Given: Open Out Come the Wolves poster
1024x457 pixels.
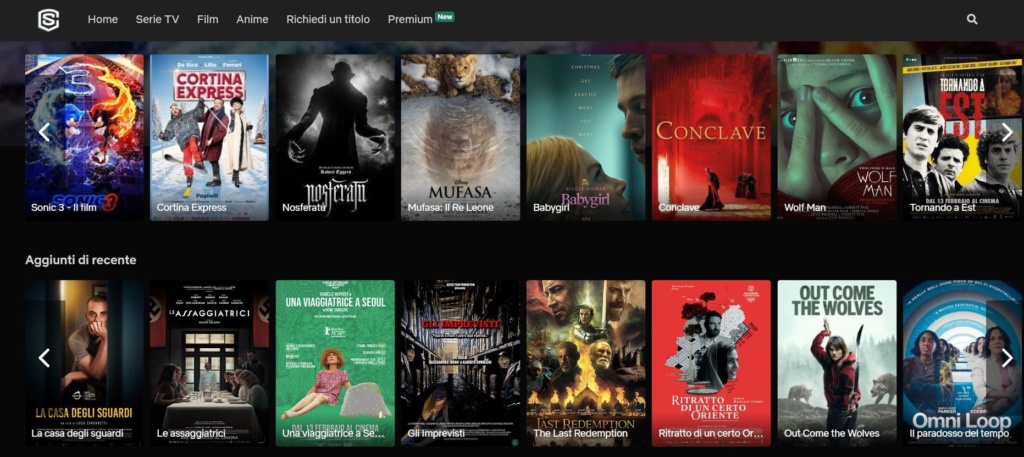Looking at the screenshot, I should 837,363.
